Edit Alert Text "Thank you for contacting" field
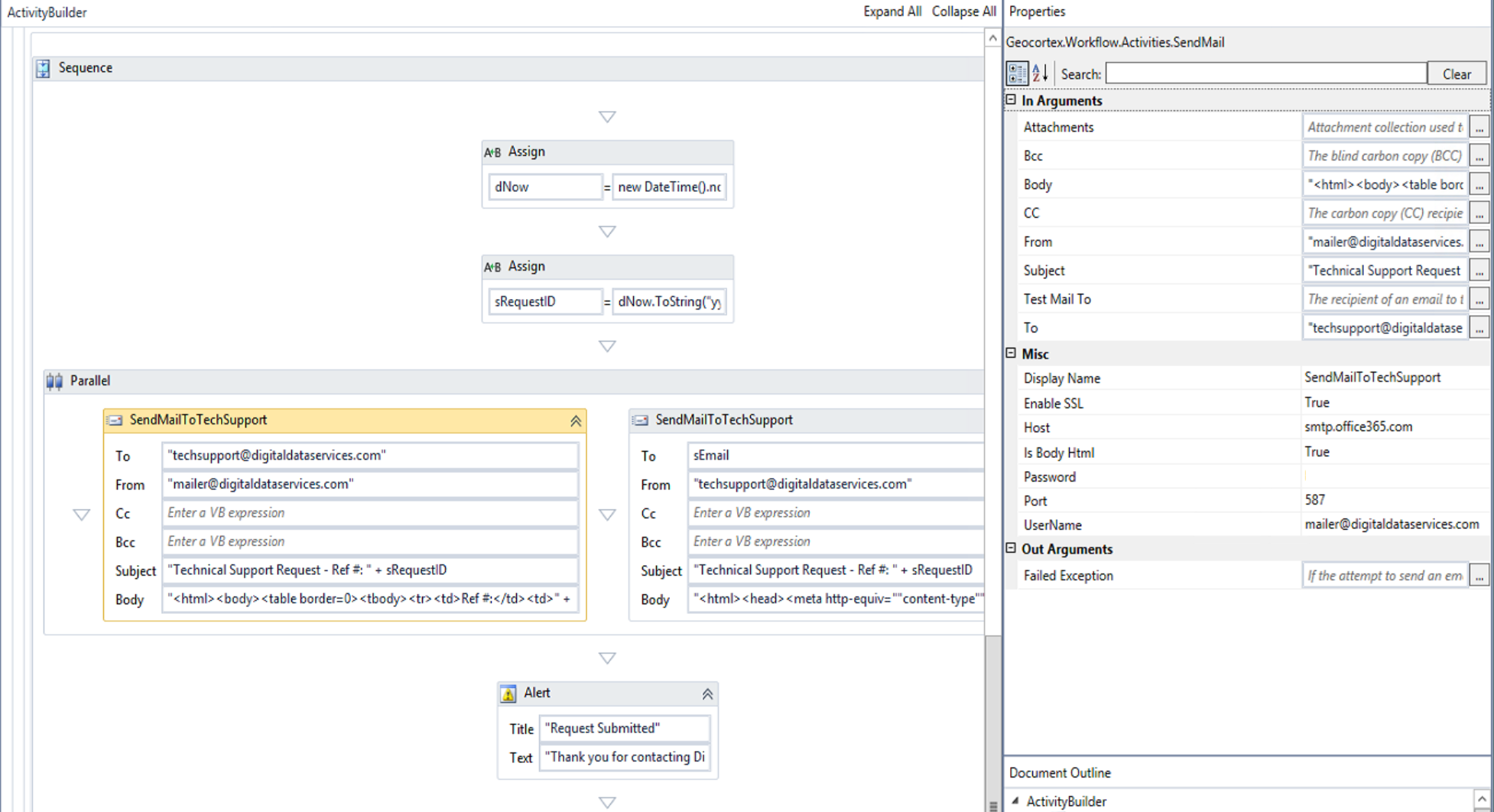This screenshot has width=1494, height=812. 625,758
